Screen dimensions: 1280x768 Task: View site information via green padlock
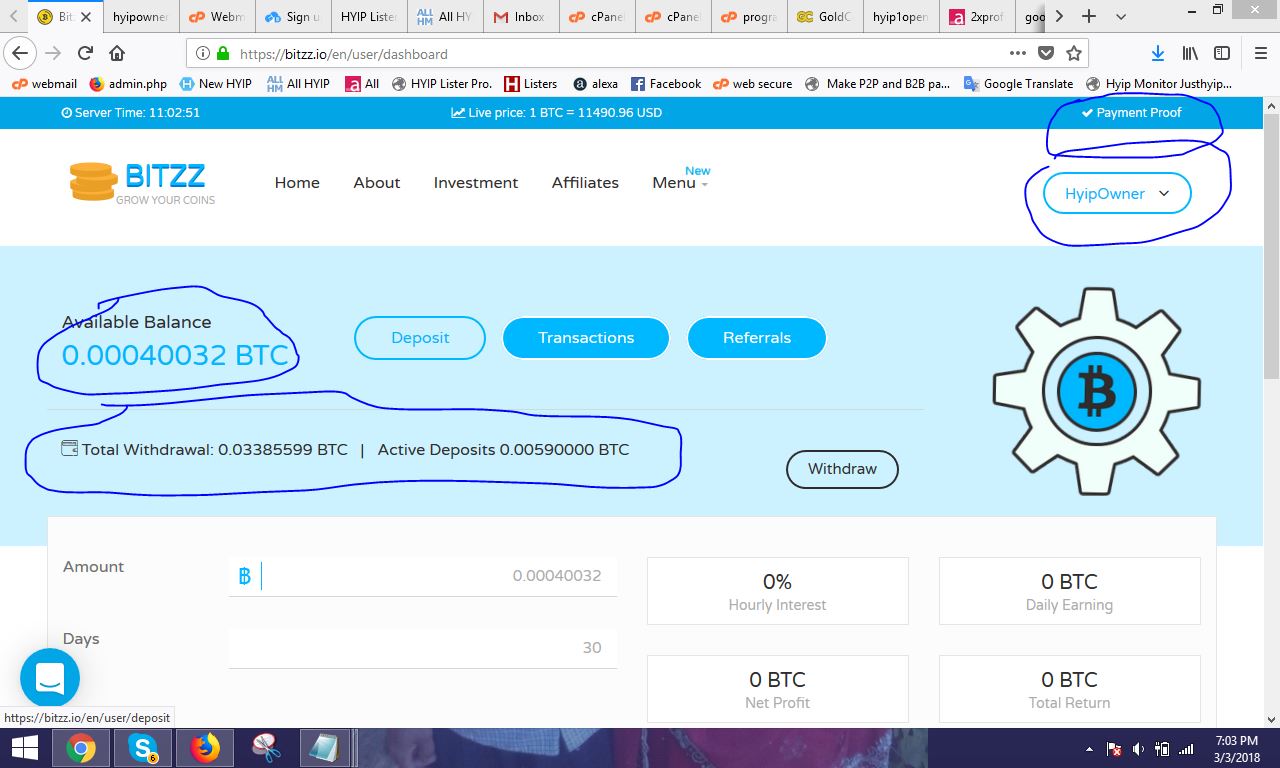pyautogui.click(x=222, y=53)
